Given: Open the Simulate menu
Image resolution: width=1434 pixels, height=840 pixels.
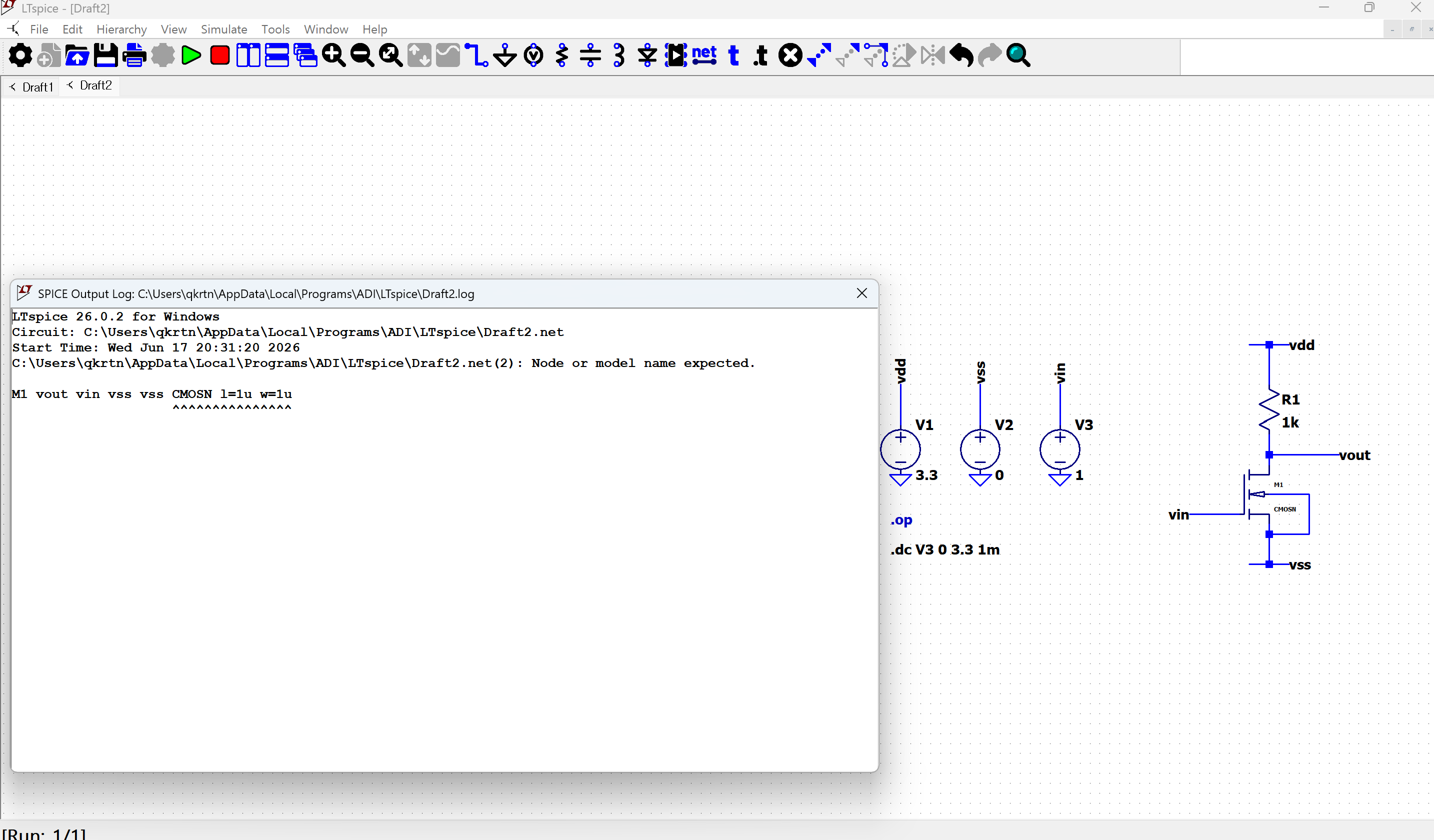Looking at the screenshot, I should click(x=223, y=29).
